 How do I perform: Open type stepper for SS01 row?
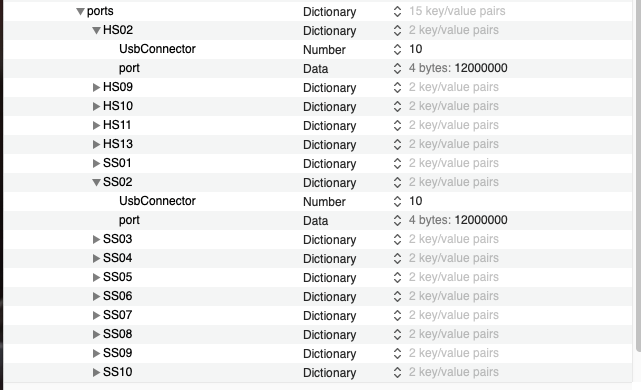pos(397,164)
